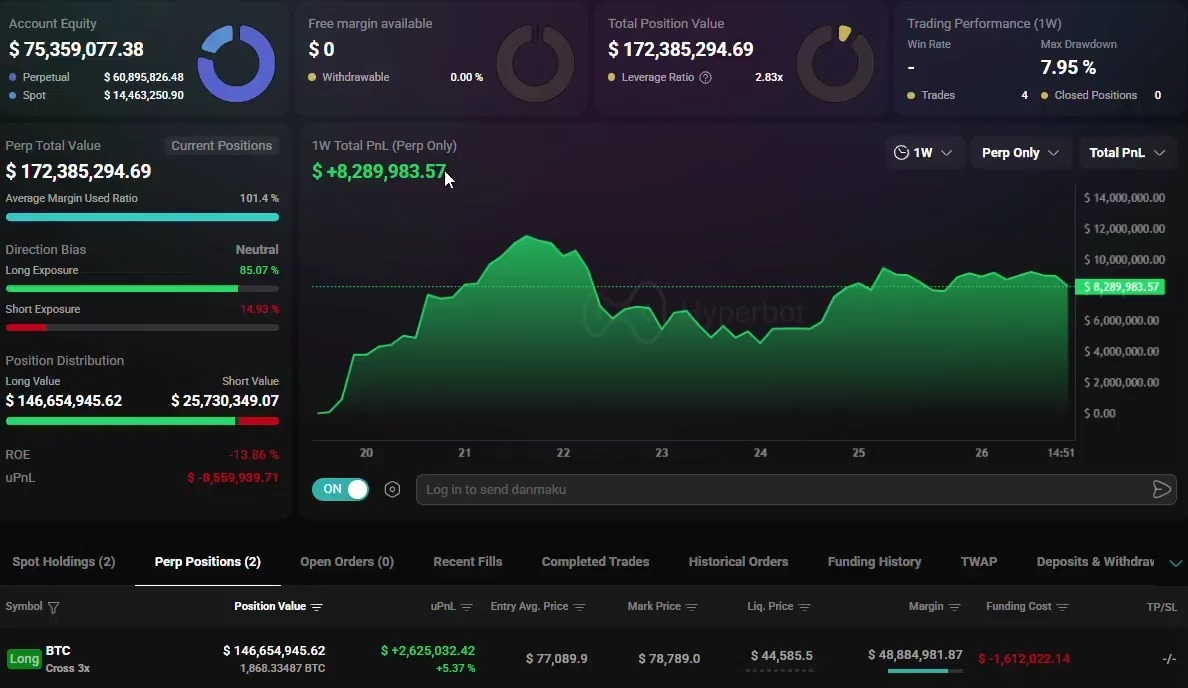
Task: Toggle the danmaku ON switch
Action: pos(340,489)
